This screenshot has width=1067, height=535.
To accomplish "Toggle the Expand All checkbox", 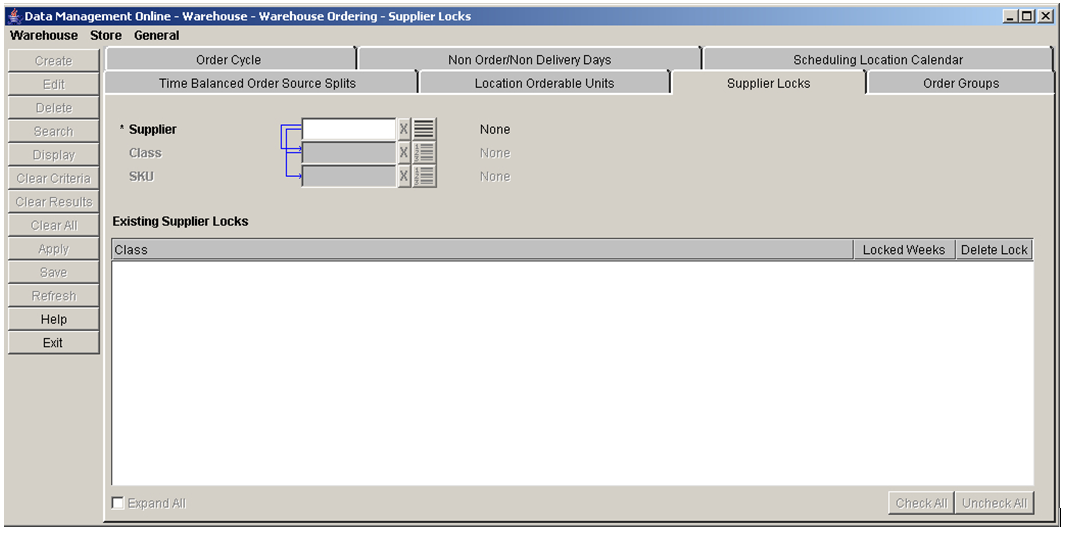I will tap(118, 503).
